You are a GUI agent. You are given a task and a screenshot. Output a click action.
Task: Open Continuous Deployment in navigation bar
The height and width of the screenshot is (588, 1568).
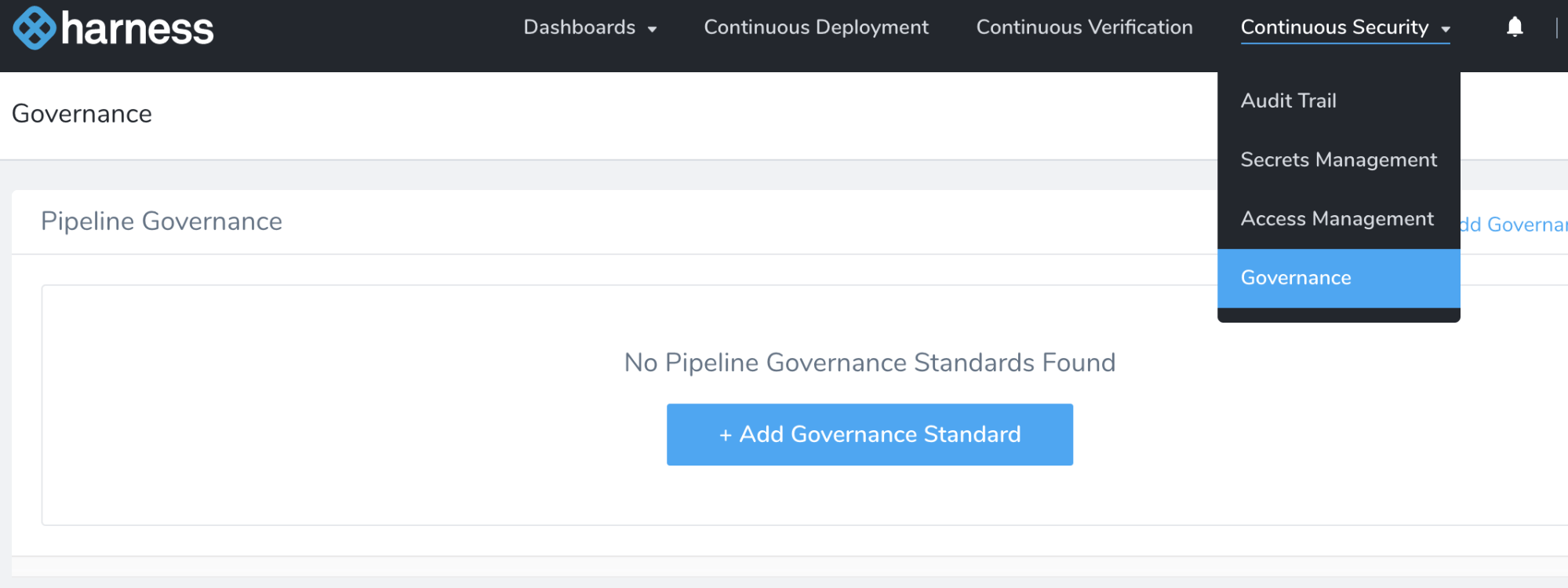point(816,27)
